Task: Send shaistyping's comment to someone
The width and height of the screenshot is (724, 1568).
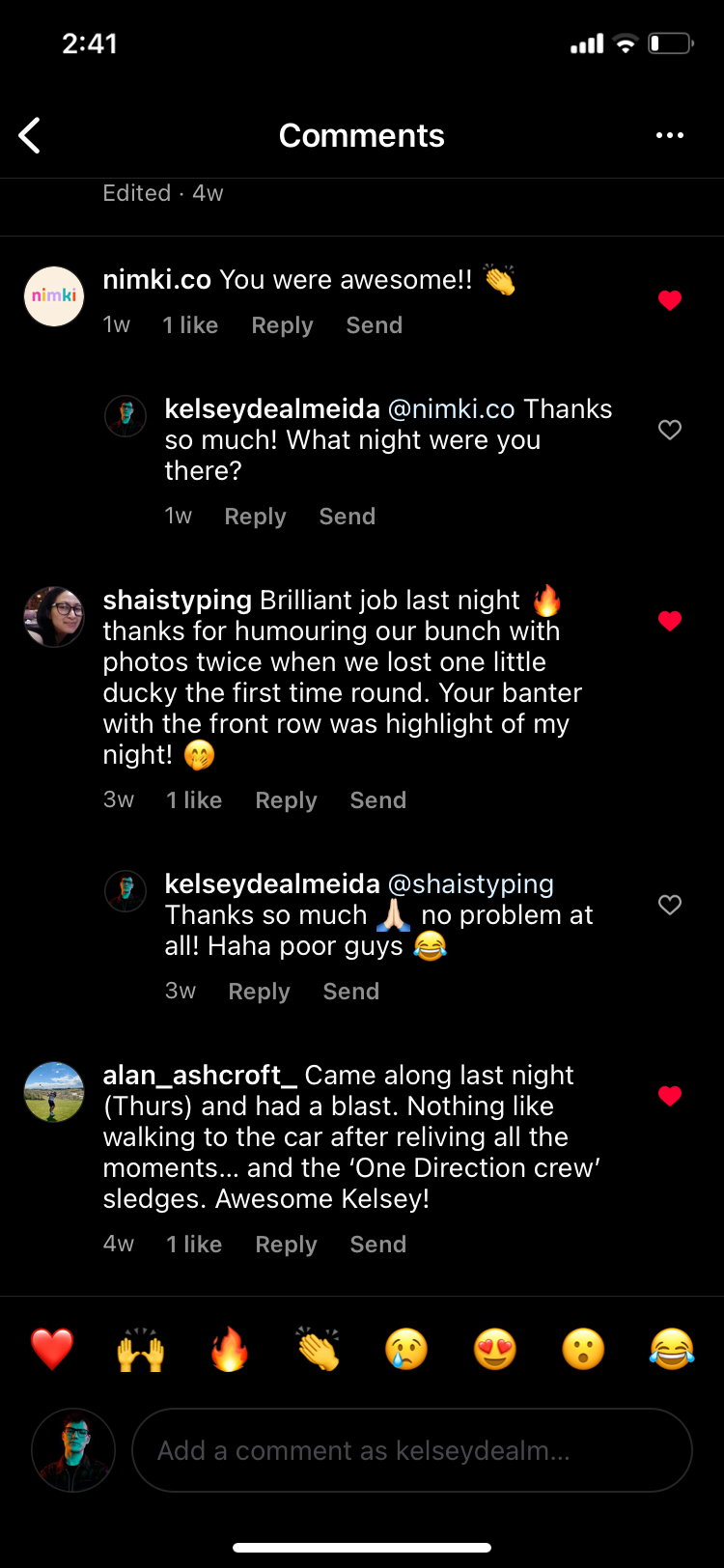Action: click(x=377, y=800)
